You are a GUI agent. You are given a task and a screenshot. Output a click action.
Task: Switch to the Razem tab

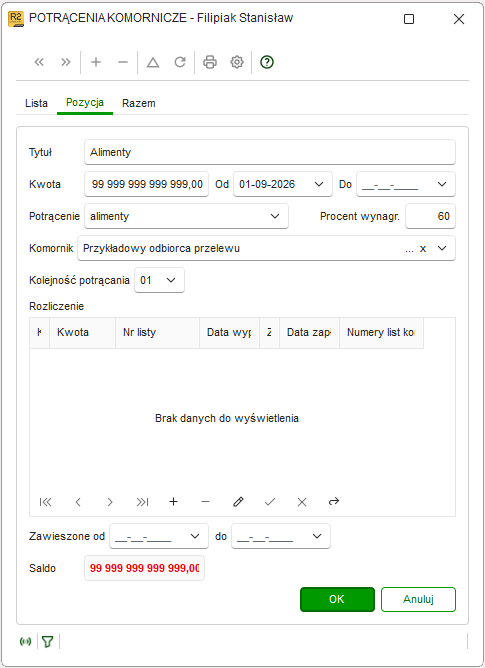(139, 103)
